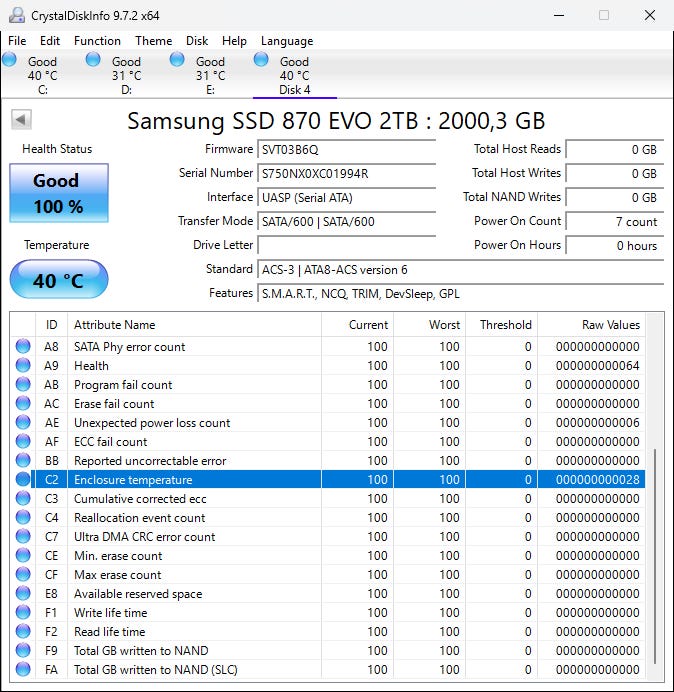Click blue orb for Total GB written to NAND (SLC)

(x=23, y=669)
